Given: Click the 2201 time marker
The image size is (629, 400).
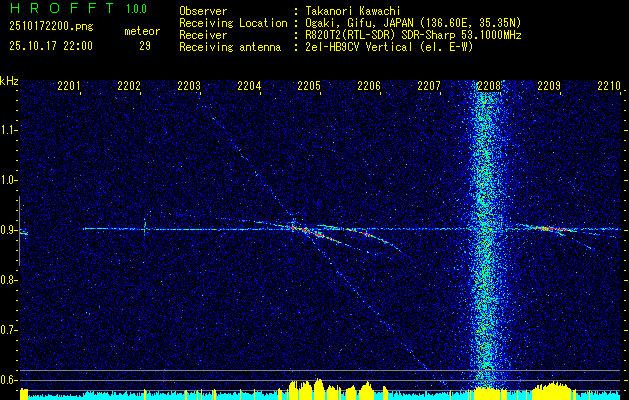Looking at the screenshot, I should 69,86.
